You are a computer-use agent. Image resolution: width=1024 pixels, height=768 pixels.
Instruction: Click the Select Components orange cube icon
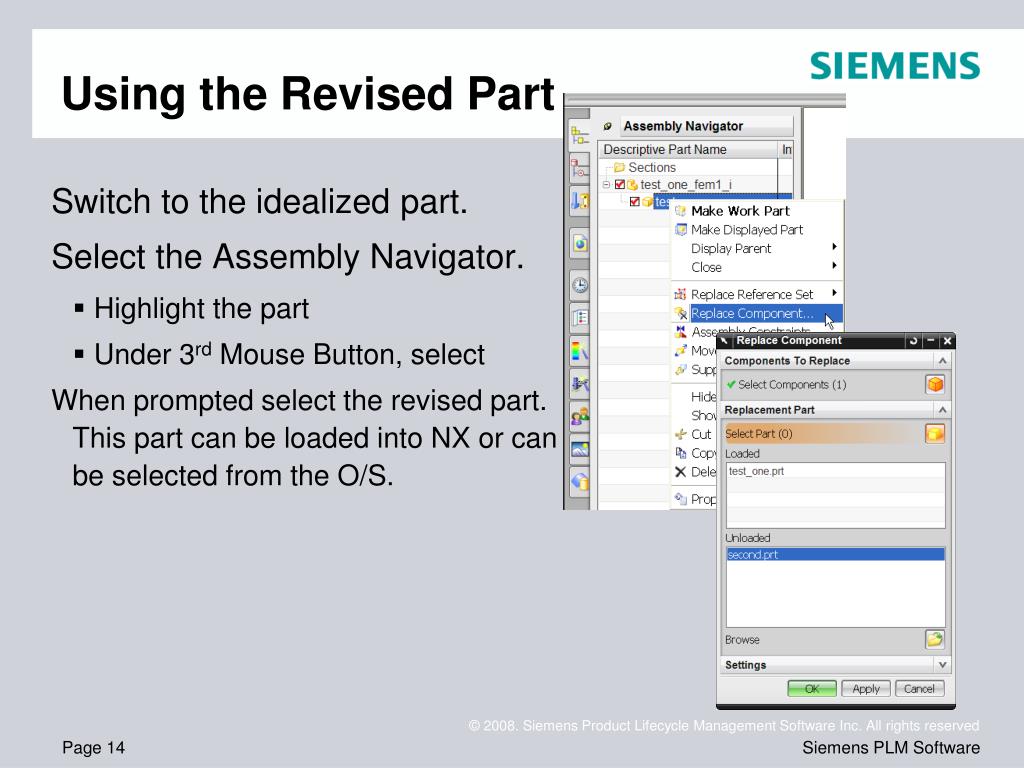point(935,384)
